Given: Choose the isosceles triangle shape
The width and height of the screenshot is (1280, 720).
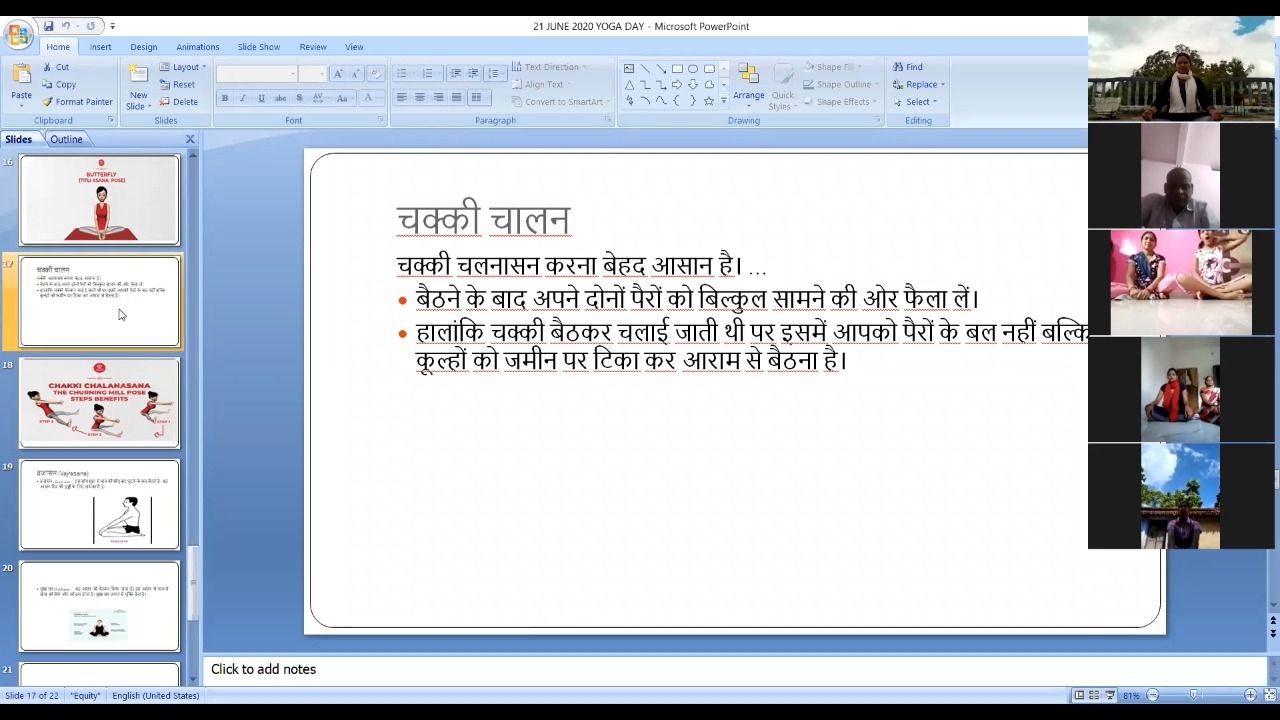Looking at the screenshot, I should click(629, 85).
